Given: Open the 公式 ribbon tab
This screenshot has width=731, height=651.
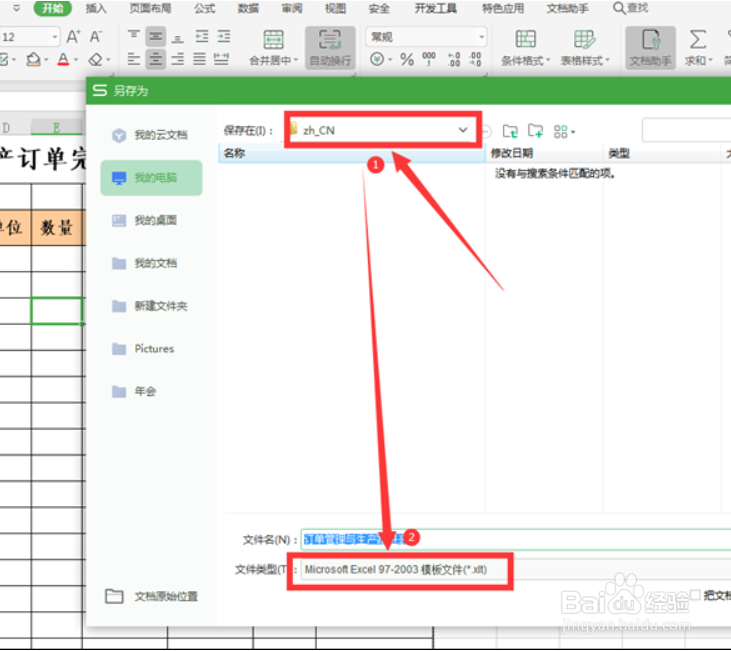Looking at the screenshot, I should tap(205, 8).
